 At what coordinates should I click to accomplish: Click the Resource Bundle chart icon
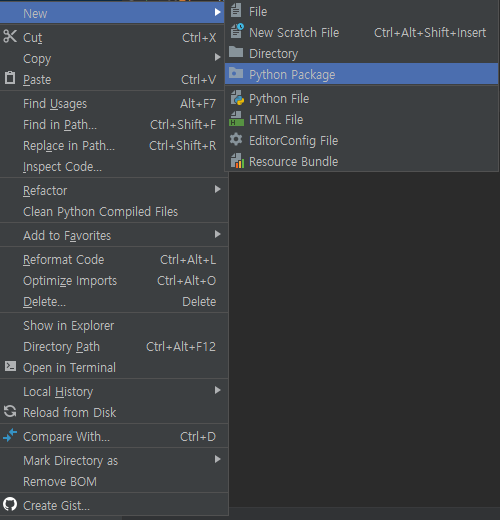[237, 161]
